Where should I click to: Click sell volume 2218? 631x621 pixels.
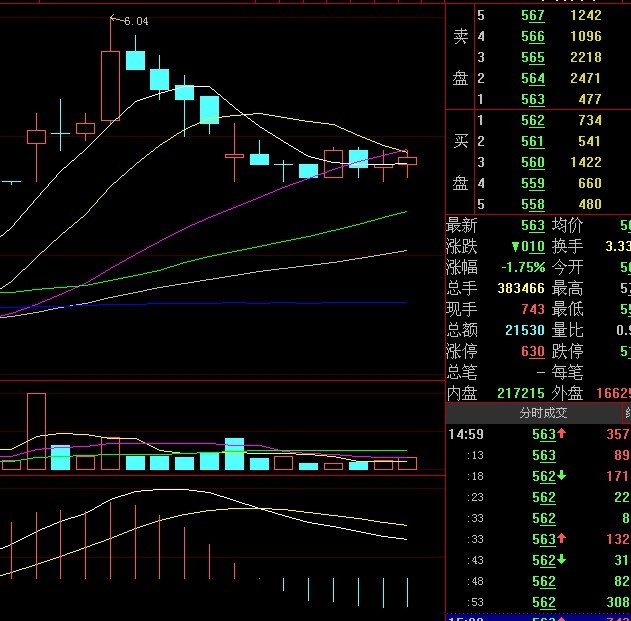point(586,57)
